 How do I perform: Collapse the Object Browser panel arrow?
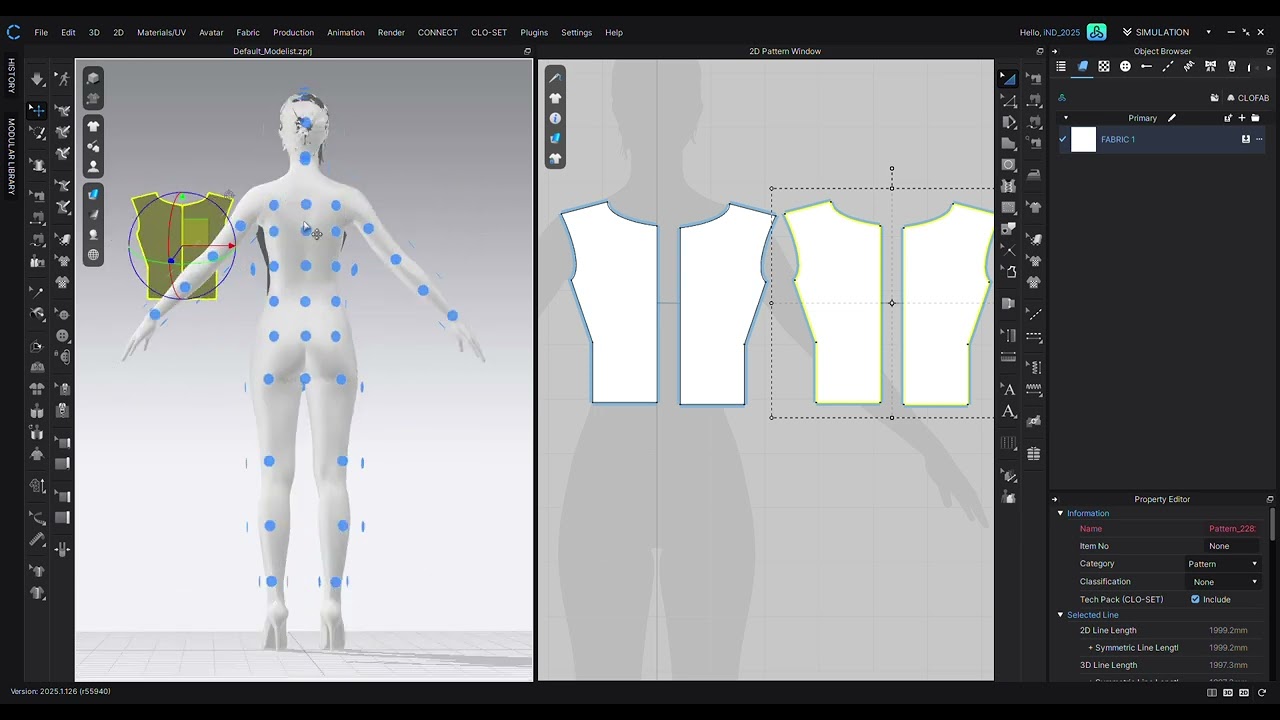[x=1054, y=51]
